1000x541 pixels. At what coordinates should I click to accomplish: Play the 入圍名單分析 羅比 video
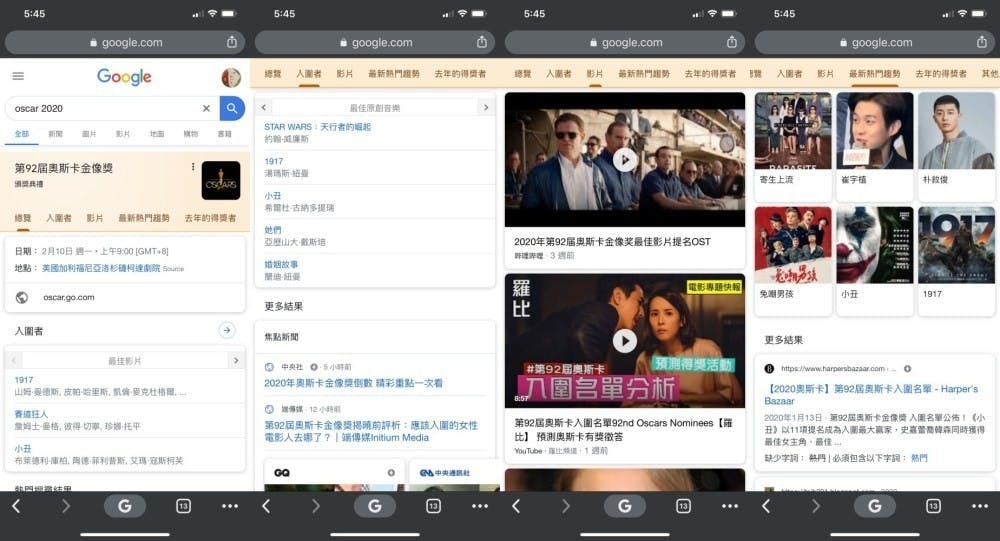[625, 341]
